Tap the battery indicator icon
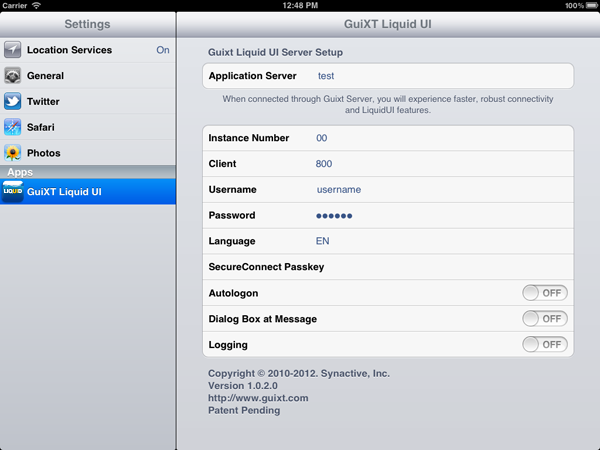Viewport: 600px width, 450px height. (x=592, y=5)
